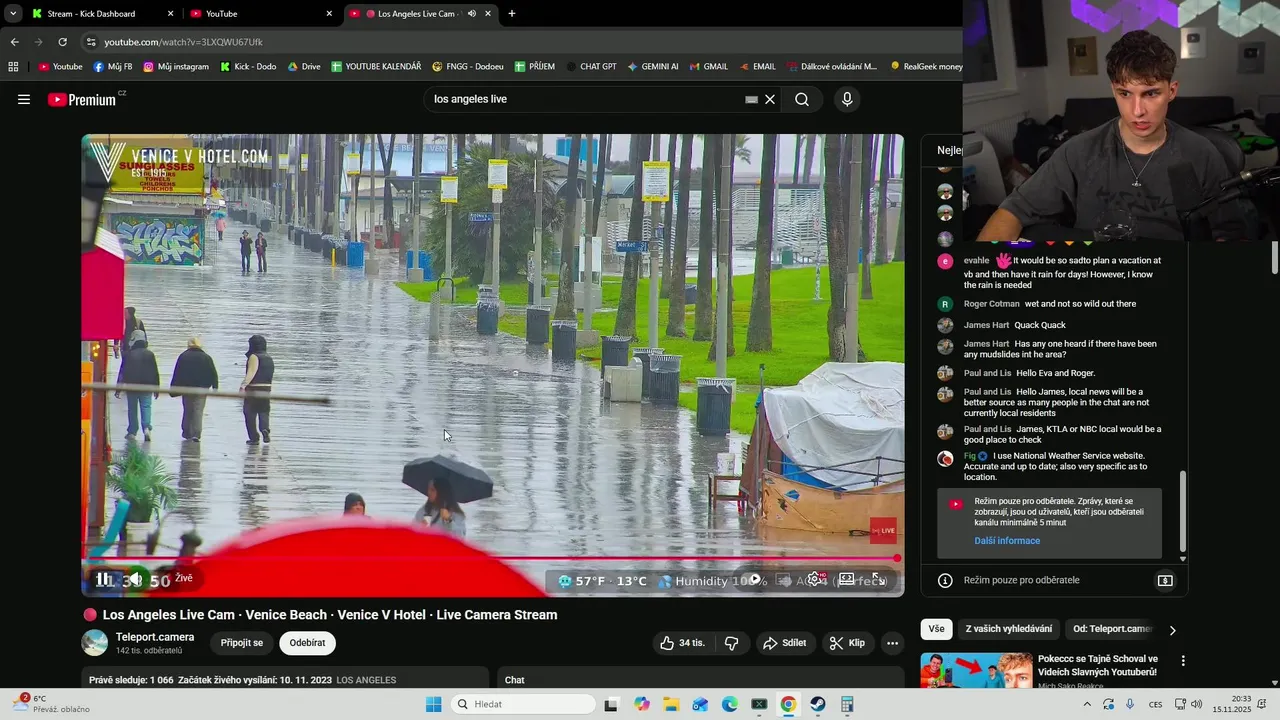Open GEMINI AI bookmark
The height and width of the screenshot is (720, 1280).
[x=652, y=67]
